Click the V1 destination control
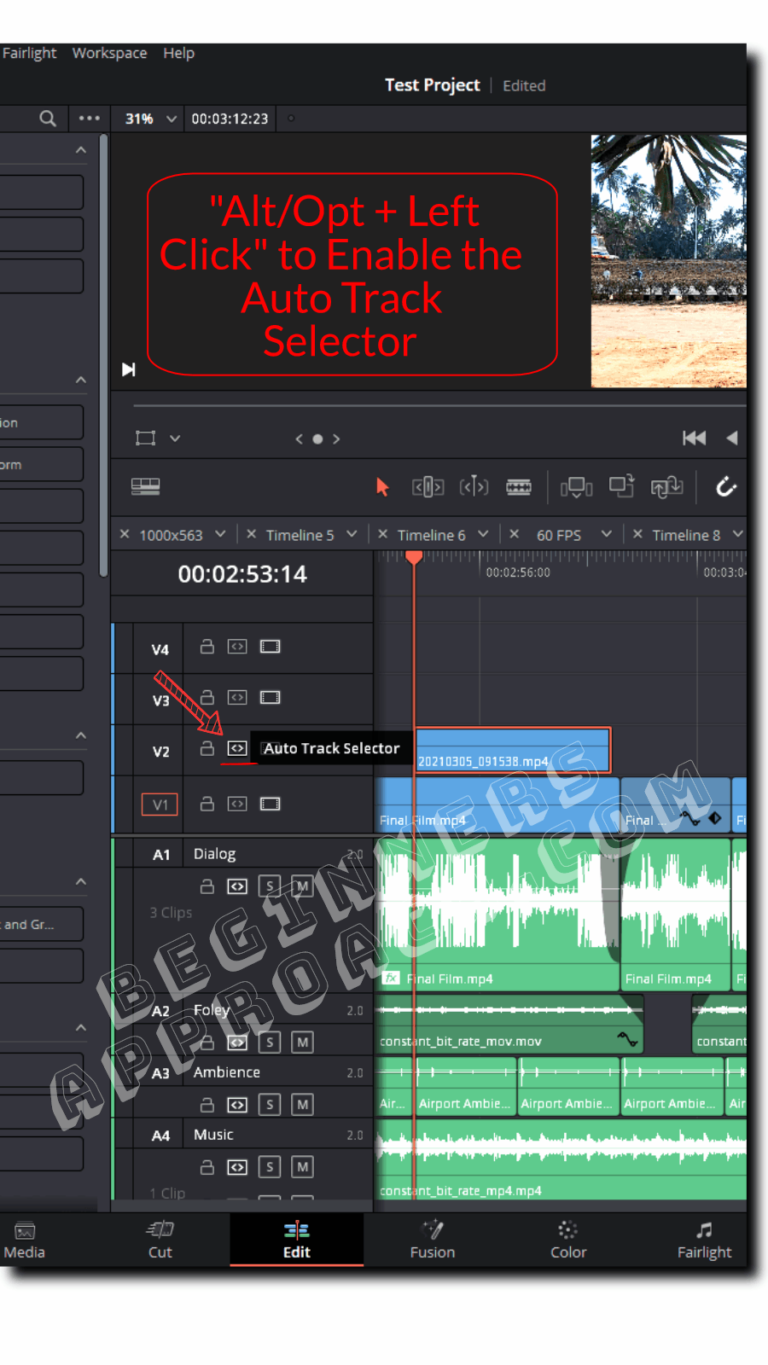Viewport: 768px width, 1365px height. (x=159, y=804)
